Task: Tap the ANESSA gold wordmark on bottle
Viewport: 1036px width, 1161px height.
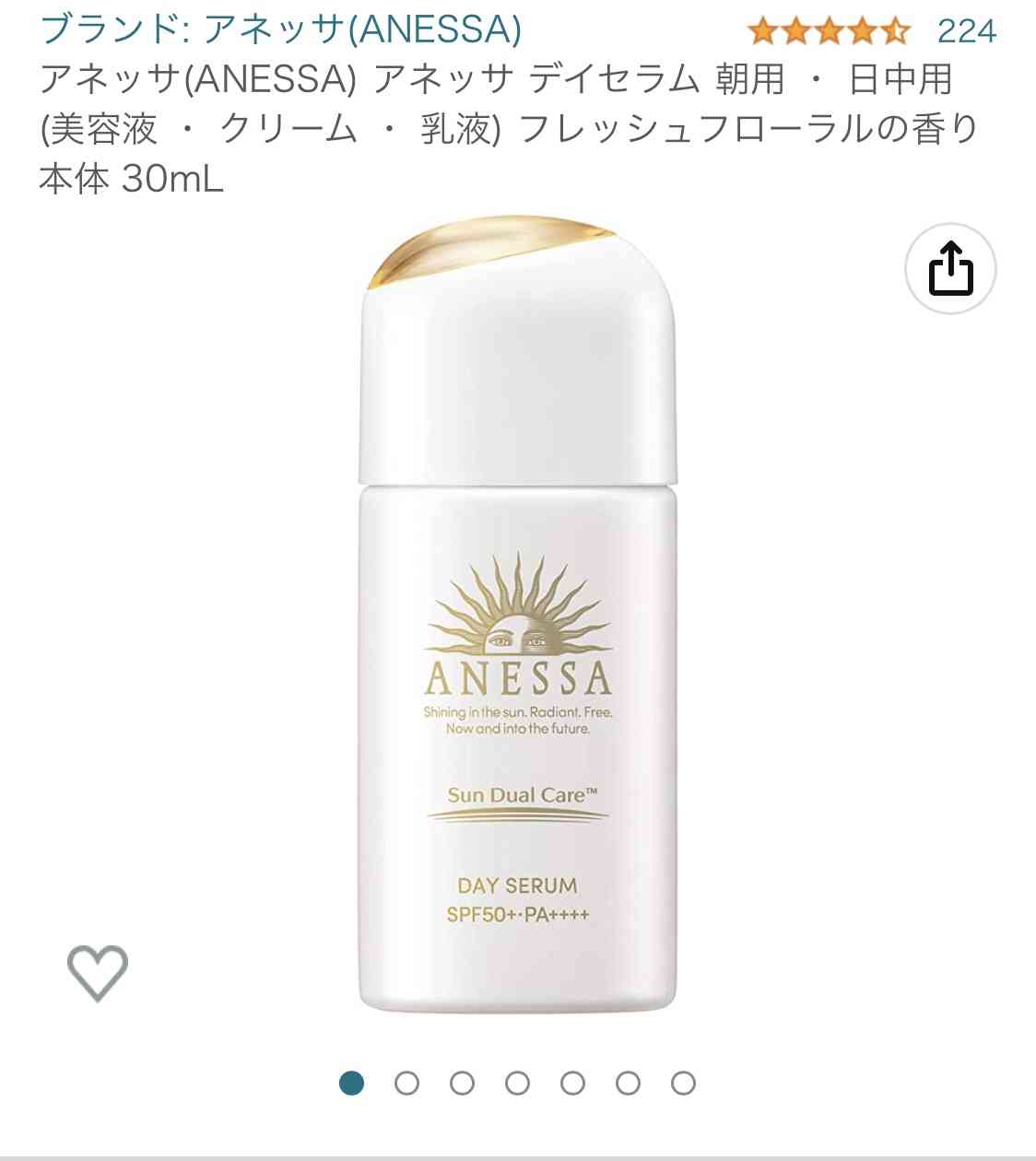Action: pyautogui.click(x=517, y=679)
